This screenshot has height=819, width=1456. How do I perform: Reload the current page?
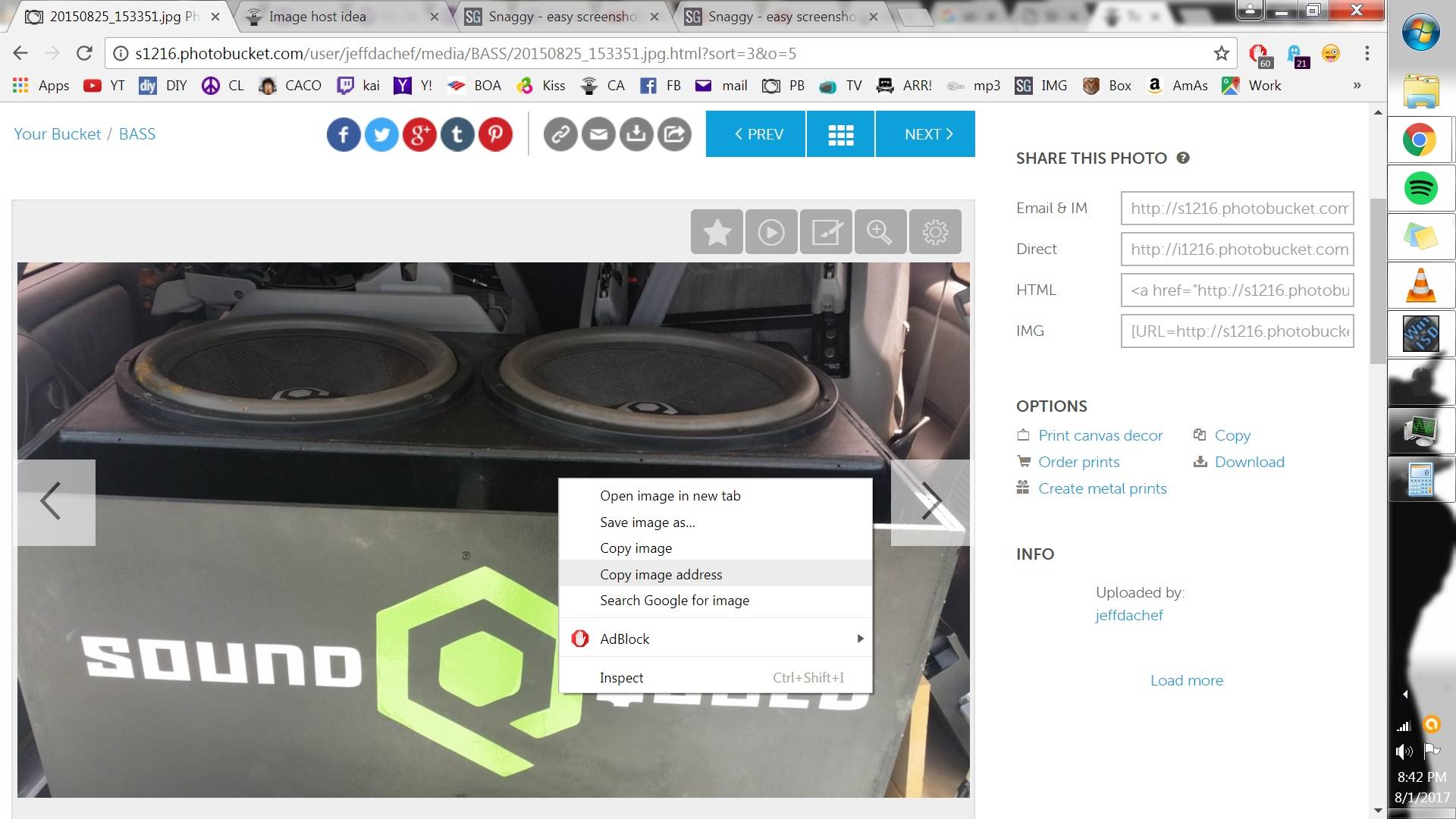(x=84, y=53)
